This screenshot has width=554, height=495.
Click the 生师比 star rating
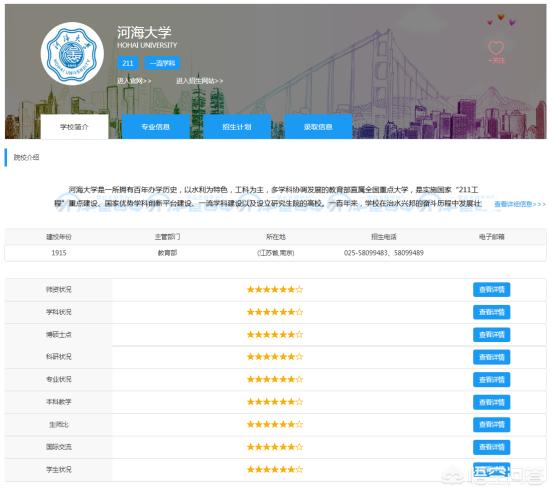click(x=275, y=424)
